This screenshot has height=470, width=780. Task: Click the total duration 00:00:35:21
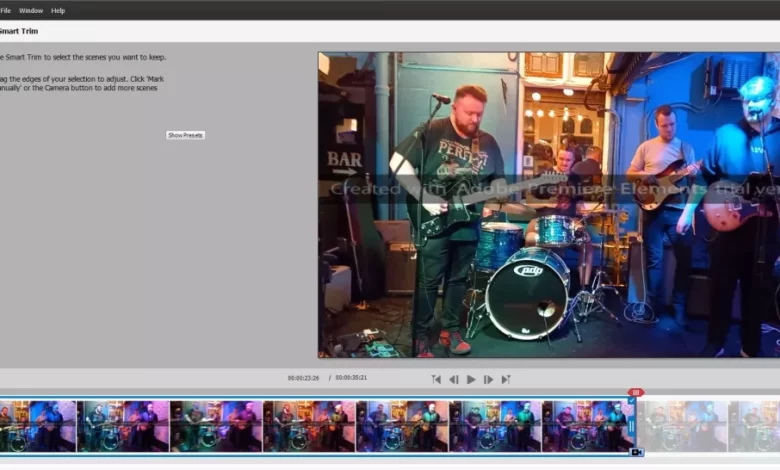point(352,378)
